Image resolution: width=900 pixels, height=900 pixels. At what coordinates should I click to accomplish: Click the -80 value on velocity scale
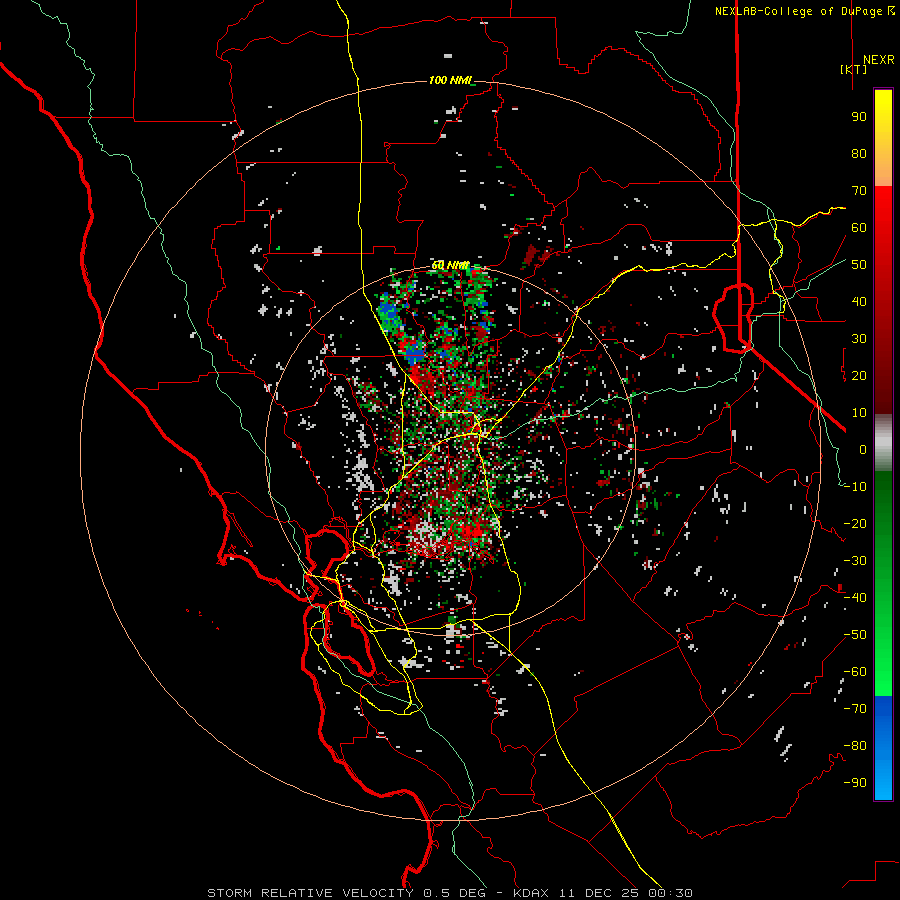pos(855,746)
